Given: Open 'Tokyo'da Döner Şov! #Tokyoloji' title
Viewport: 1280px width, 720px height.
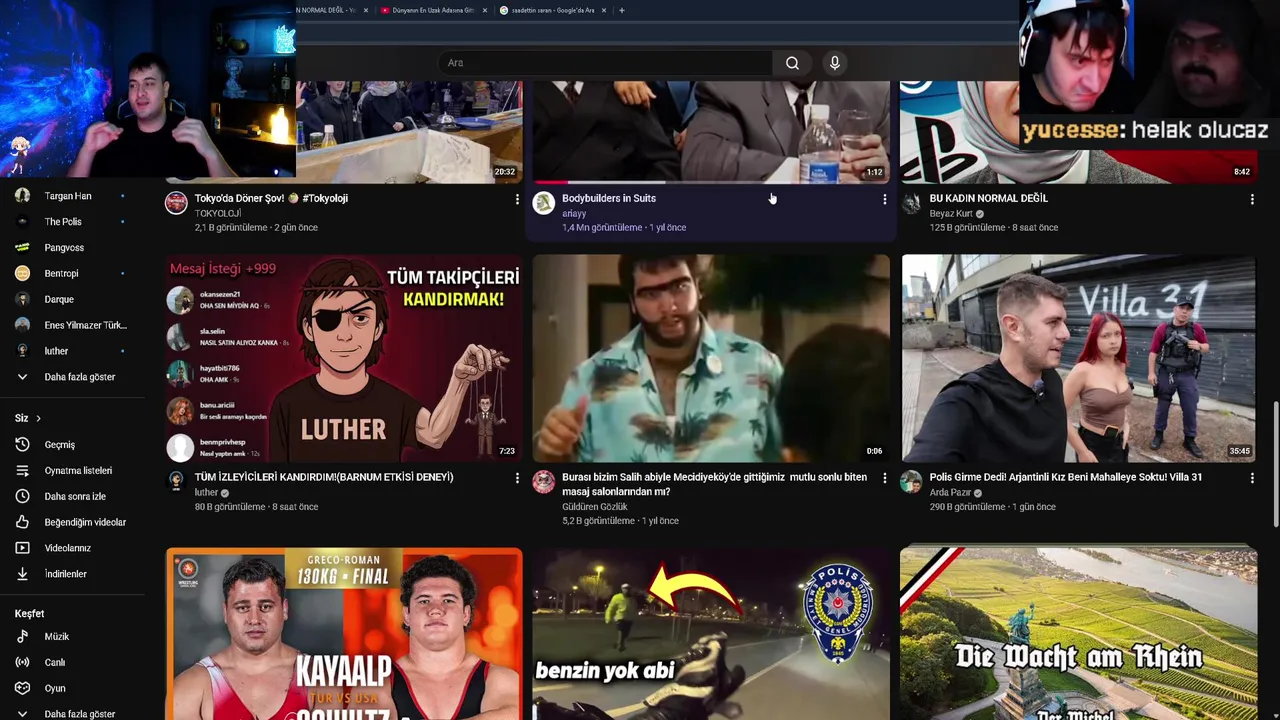Looking at the screenshot, I should tap(271, 198).
